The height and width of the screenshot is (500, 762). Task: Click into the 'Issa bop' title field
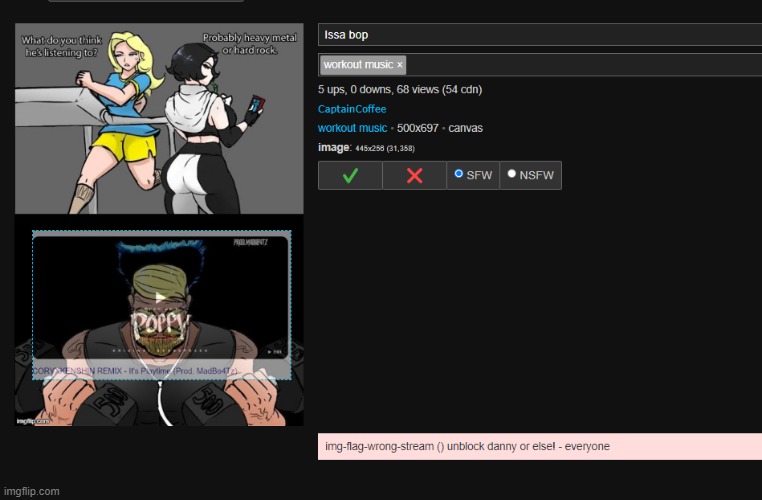[540, 35]
